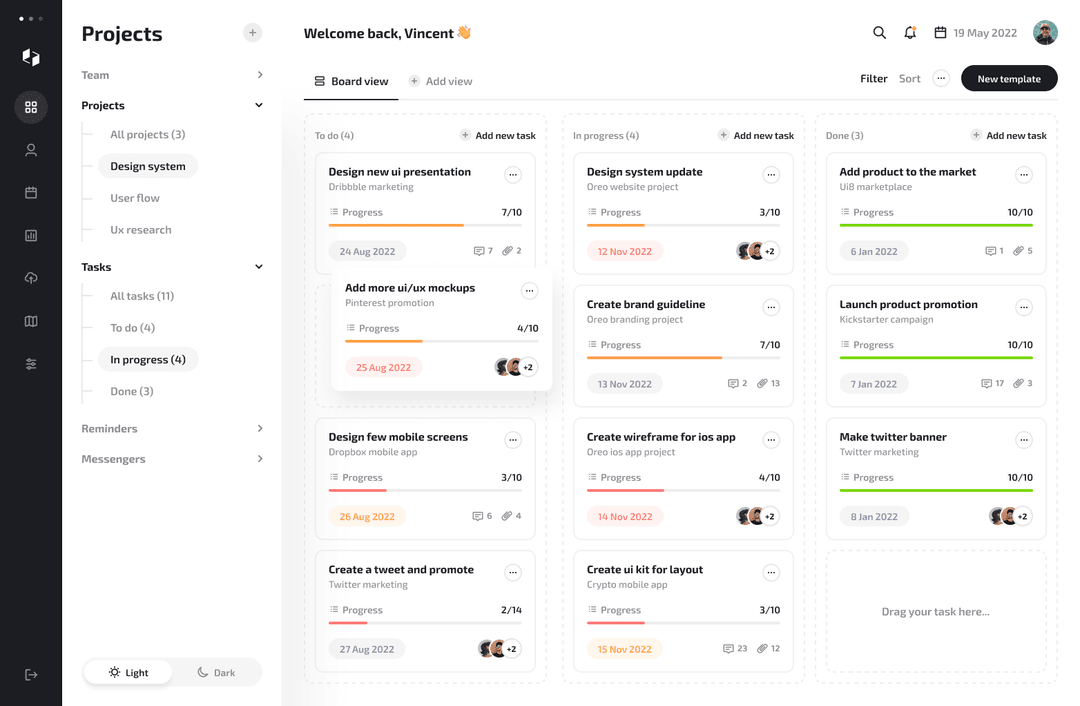Screen dimensions: 1080x706
Task: Open the dashboard grid icon in sidebar
Action: pyautogui.click(x=30, y=107)
